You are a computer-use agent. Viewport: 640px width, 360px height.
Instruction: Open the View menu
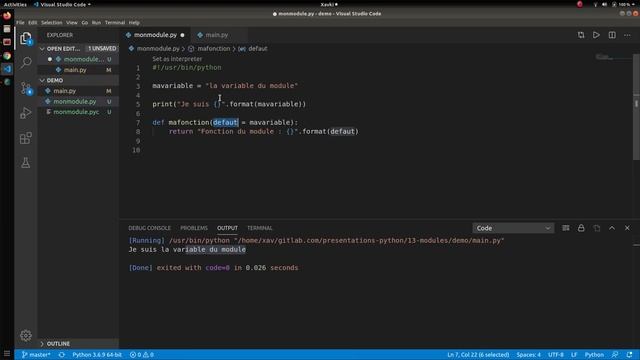71,23
